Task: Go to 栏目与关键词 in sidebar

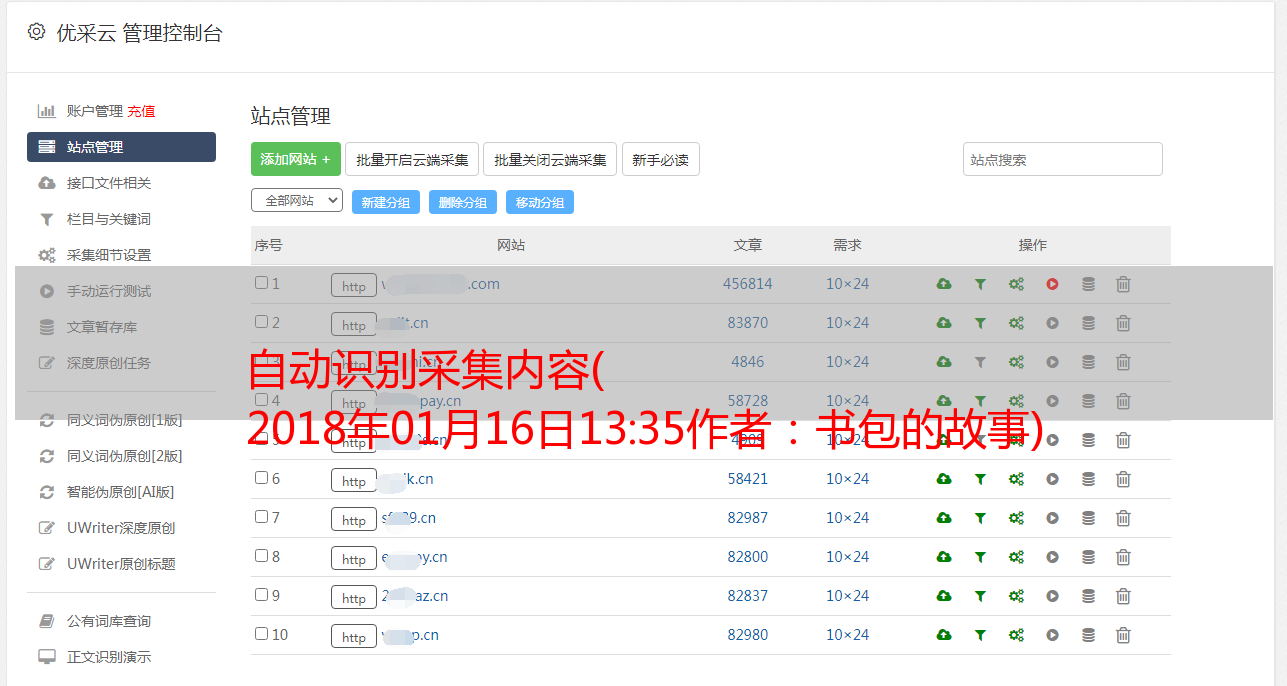Action: coord(109,219)
